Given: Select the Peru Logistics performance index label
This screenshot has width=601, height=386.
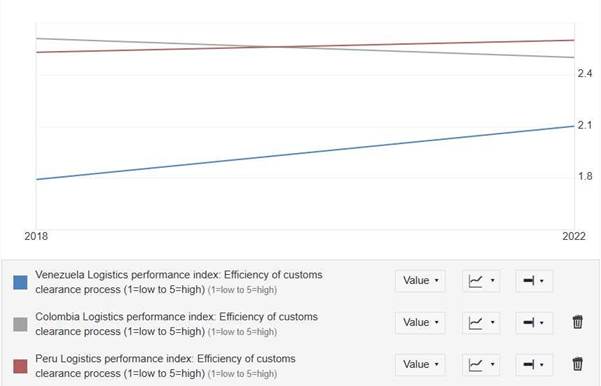Looking at the screenshot, I should coord(165,366).
